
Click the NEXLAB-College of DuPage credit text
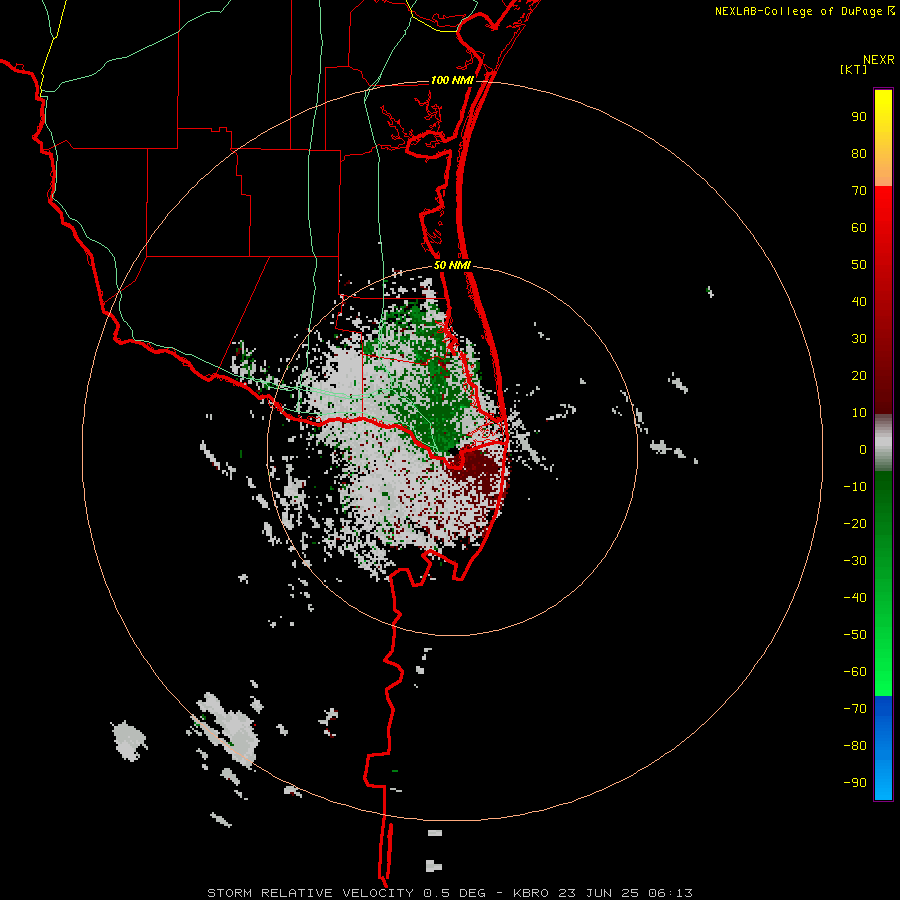(x=799, y=11)
